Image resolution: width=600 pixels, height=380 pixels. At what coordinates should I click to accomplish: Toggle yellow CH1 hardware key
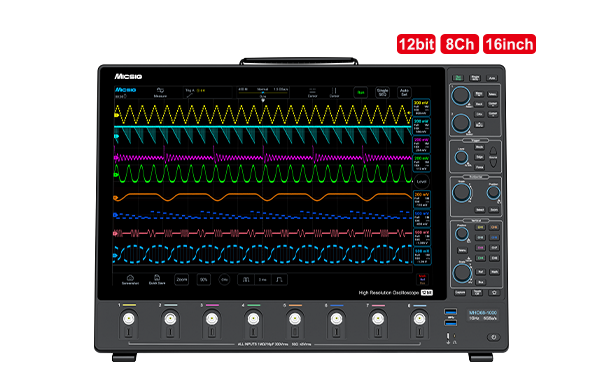[x=480, y=227]
